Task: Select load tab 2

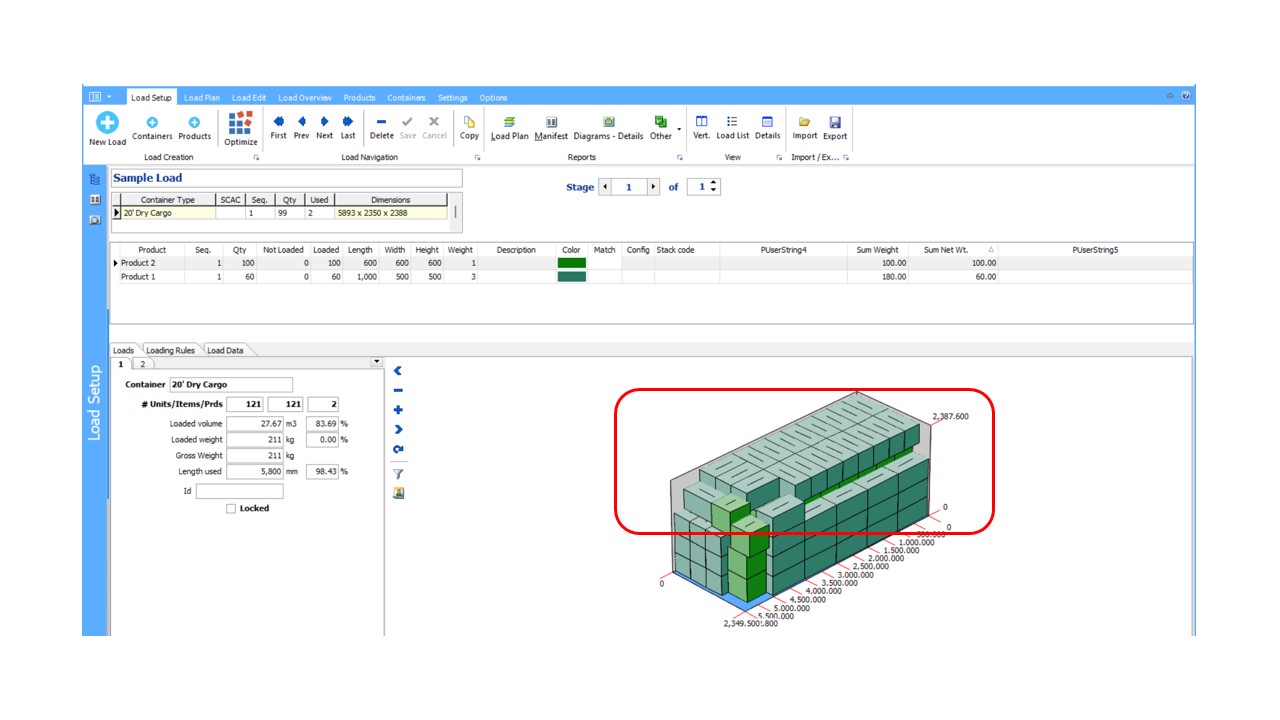Action: [x=142, y=364]
